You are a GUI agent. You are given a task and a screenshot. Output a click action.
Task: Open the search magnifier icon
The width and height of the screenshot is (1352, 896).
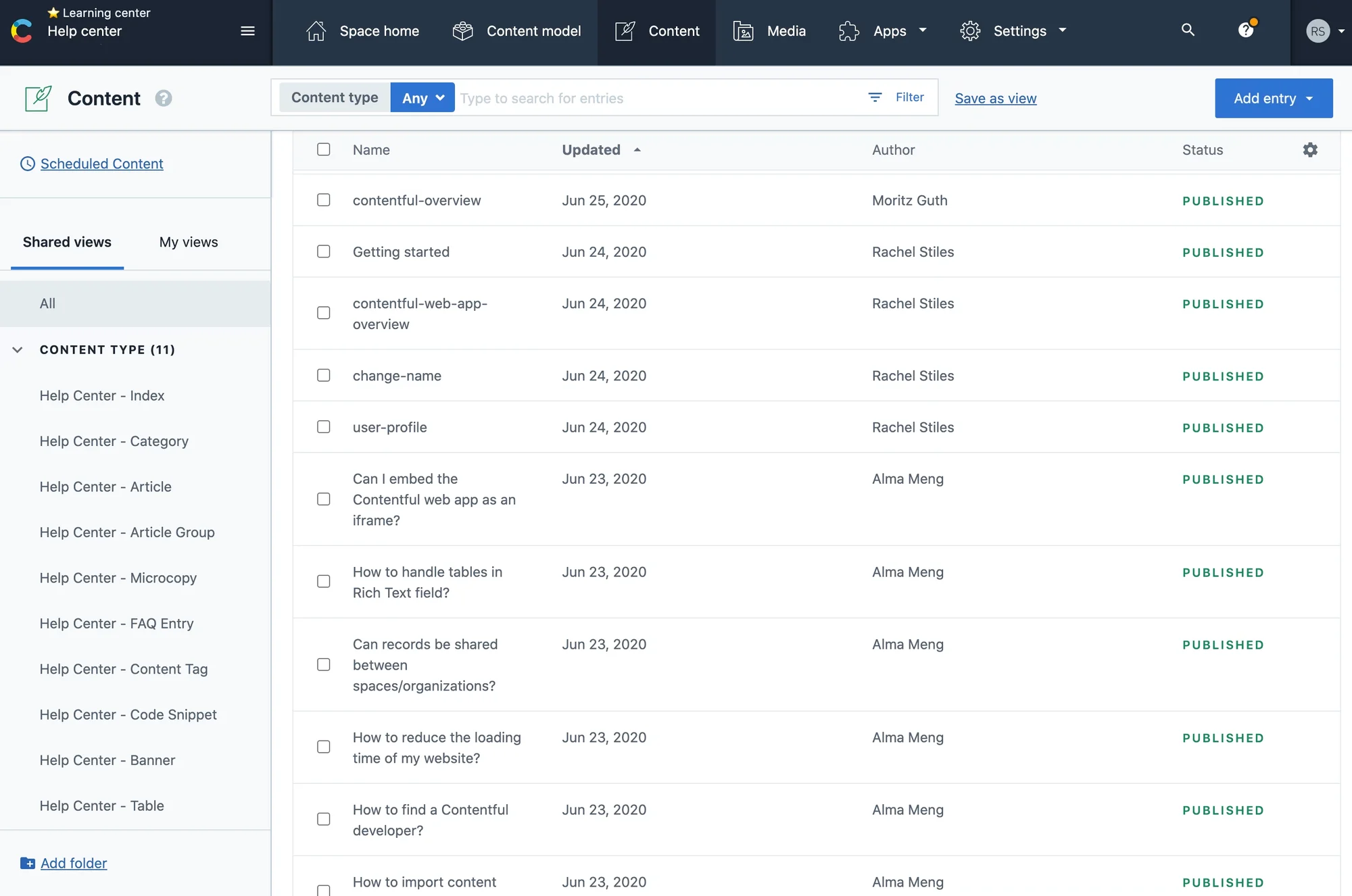coord(1188,30)
